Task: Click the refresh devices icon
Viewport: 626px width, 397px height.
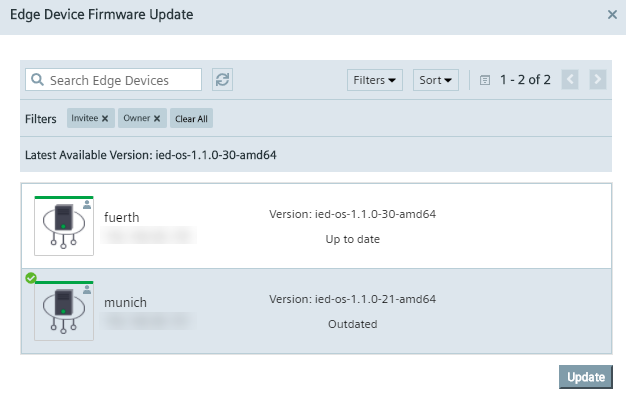Action: [x=222, y=79]
